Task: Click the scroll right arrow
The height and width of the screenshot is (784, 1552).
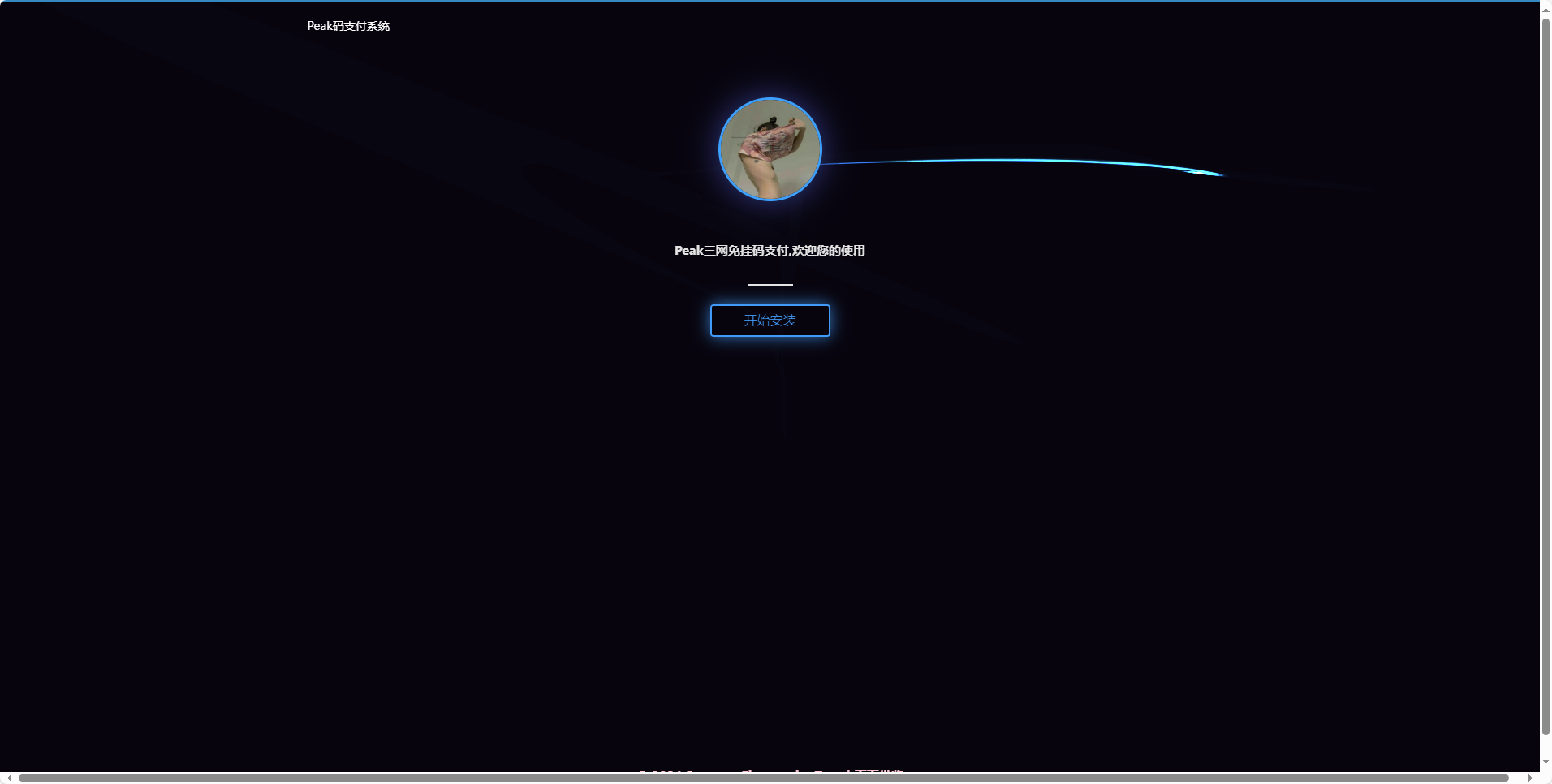Action: point(1530,778)
